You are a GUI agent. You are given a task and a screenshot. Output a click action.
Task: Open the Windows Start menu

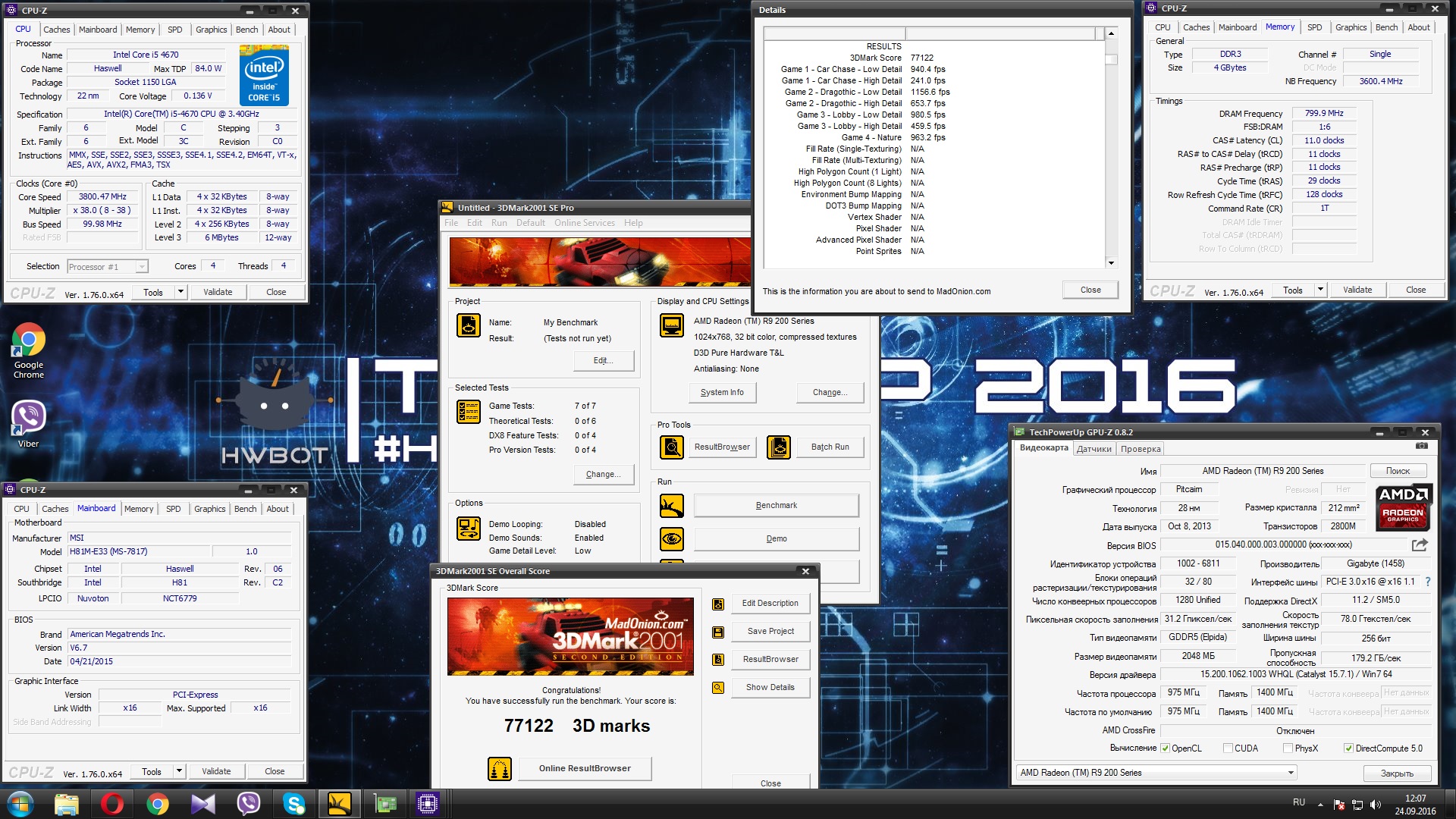click(20, 804)
